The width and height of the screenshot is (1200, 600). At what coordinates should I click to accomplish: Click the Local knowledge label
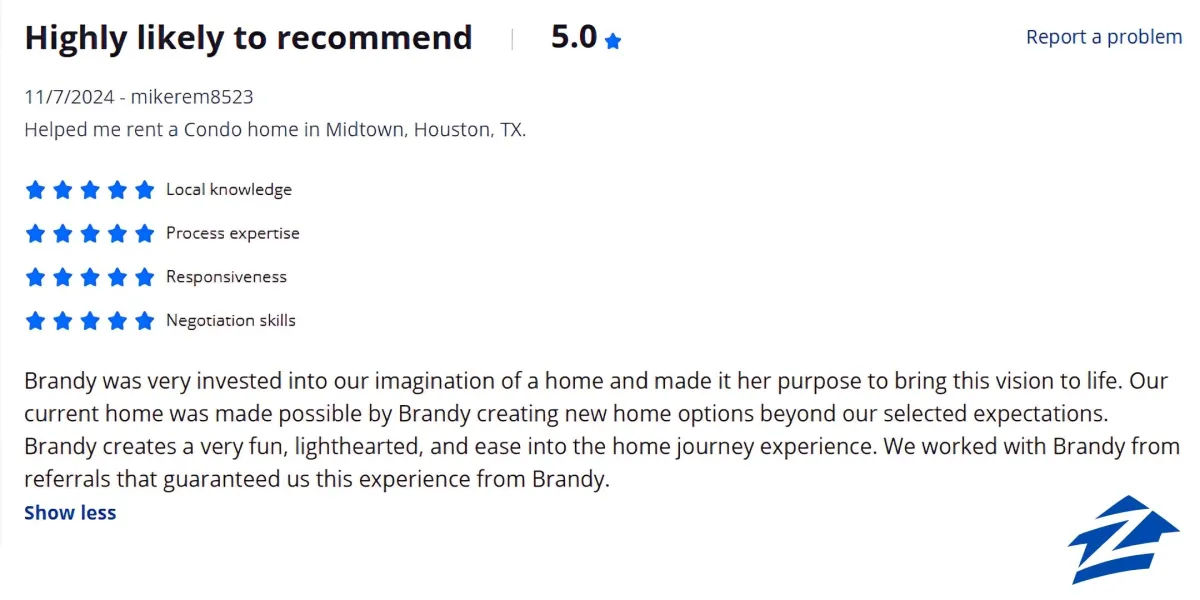[x=229, y=190]
